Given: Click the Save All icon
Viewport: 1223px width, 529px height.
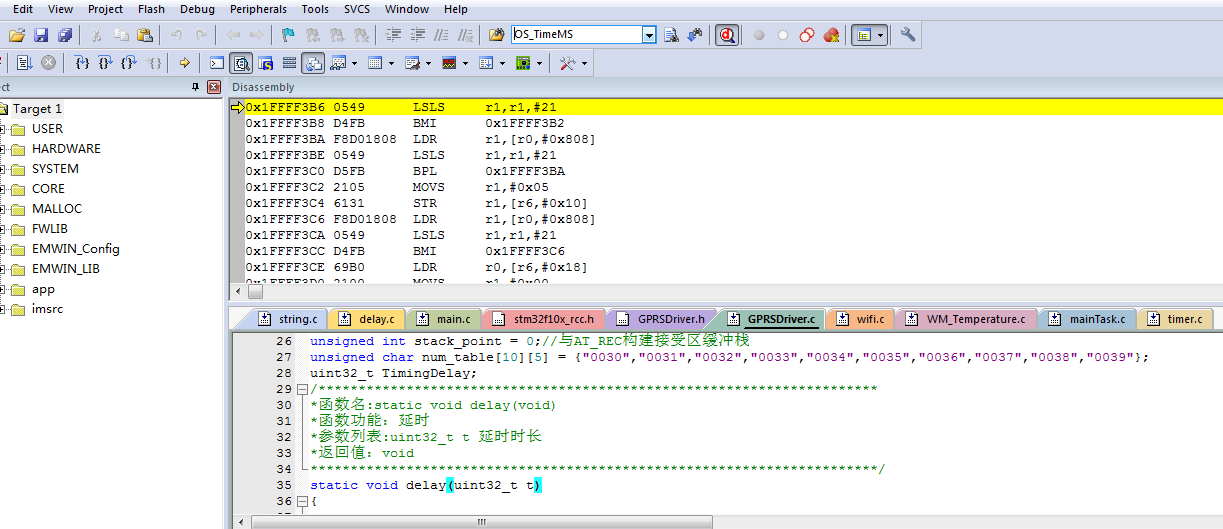Looking at the screenshot, I should pyautogui.click(x=65, y=35).
